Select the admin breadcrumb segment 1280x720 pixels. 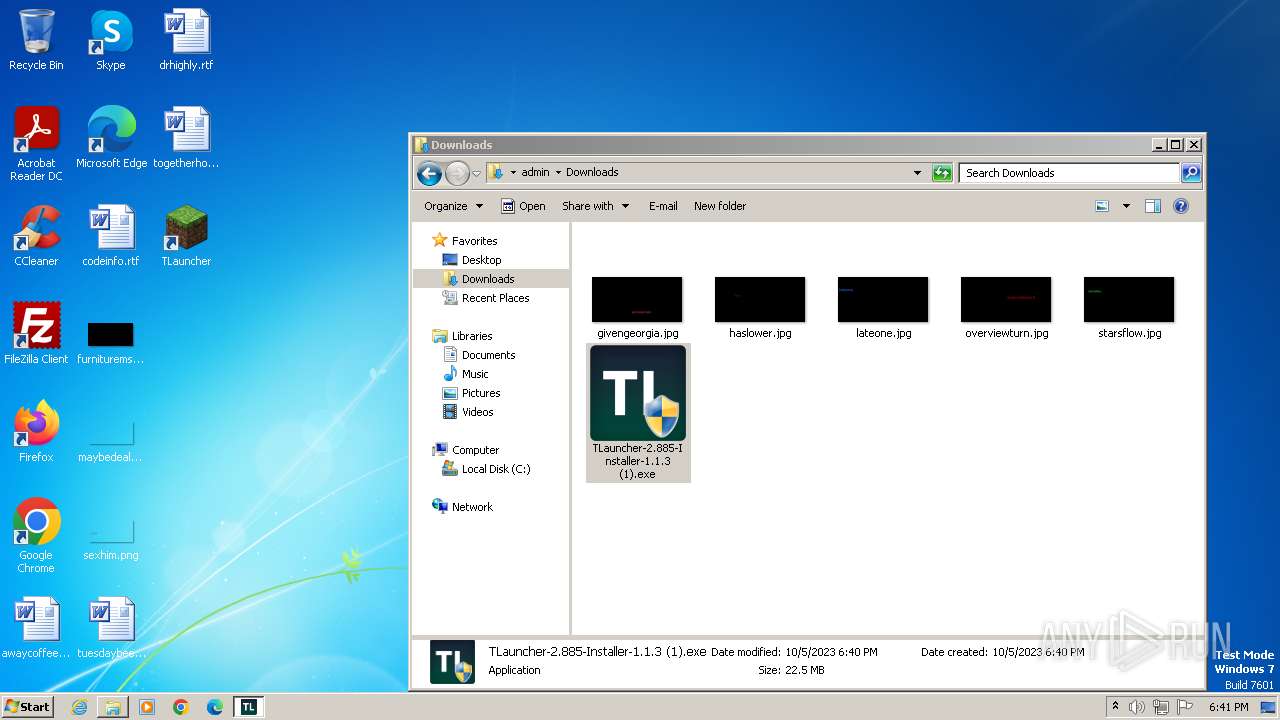tap(535, 172)
